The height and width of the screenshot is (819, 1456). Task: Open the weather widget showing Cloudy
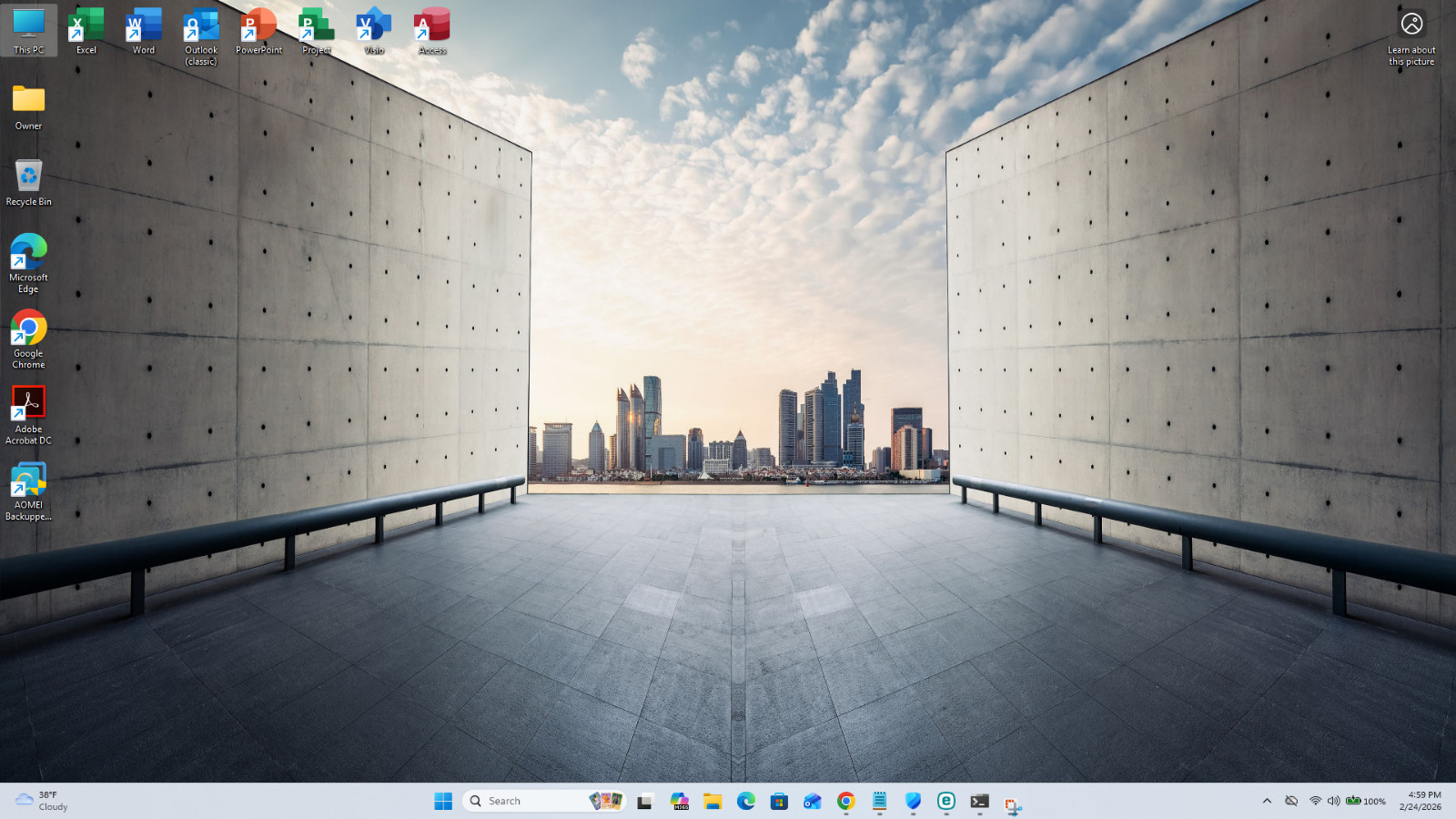[42, 801]
